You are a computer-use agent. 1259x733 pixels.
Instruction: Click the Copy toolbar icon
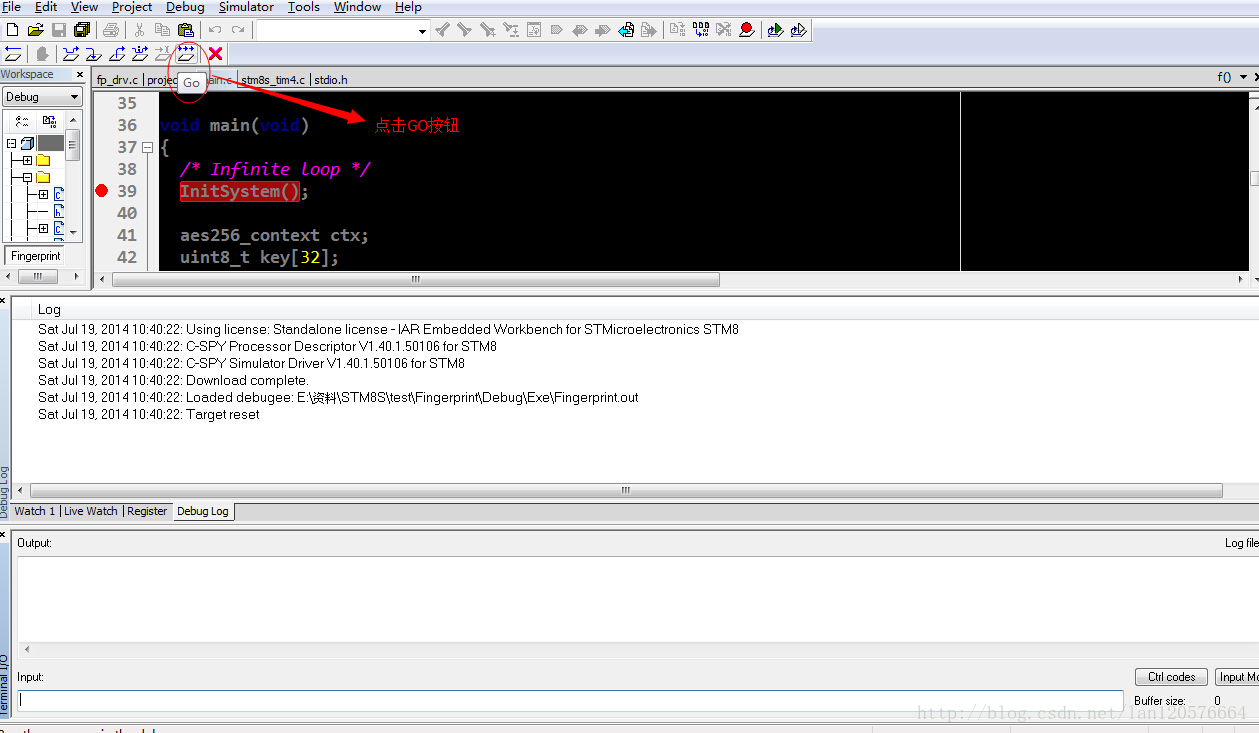point(162,30)
